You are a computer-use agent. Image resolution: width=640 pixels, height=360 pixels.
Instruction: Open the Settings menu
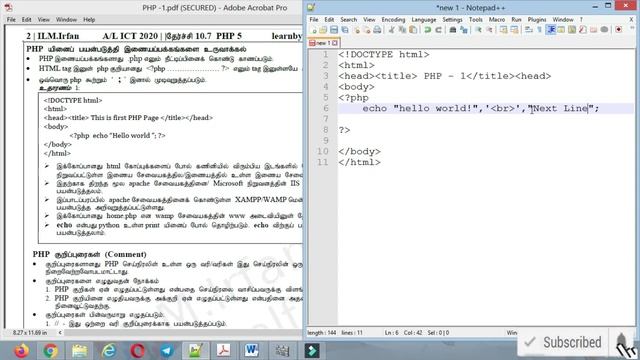click(452, 20)
